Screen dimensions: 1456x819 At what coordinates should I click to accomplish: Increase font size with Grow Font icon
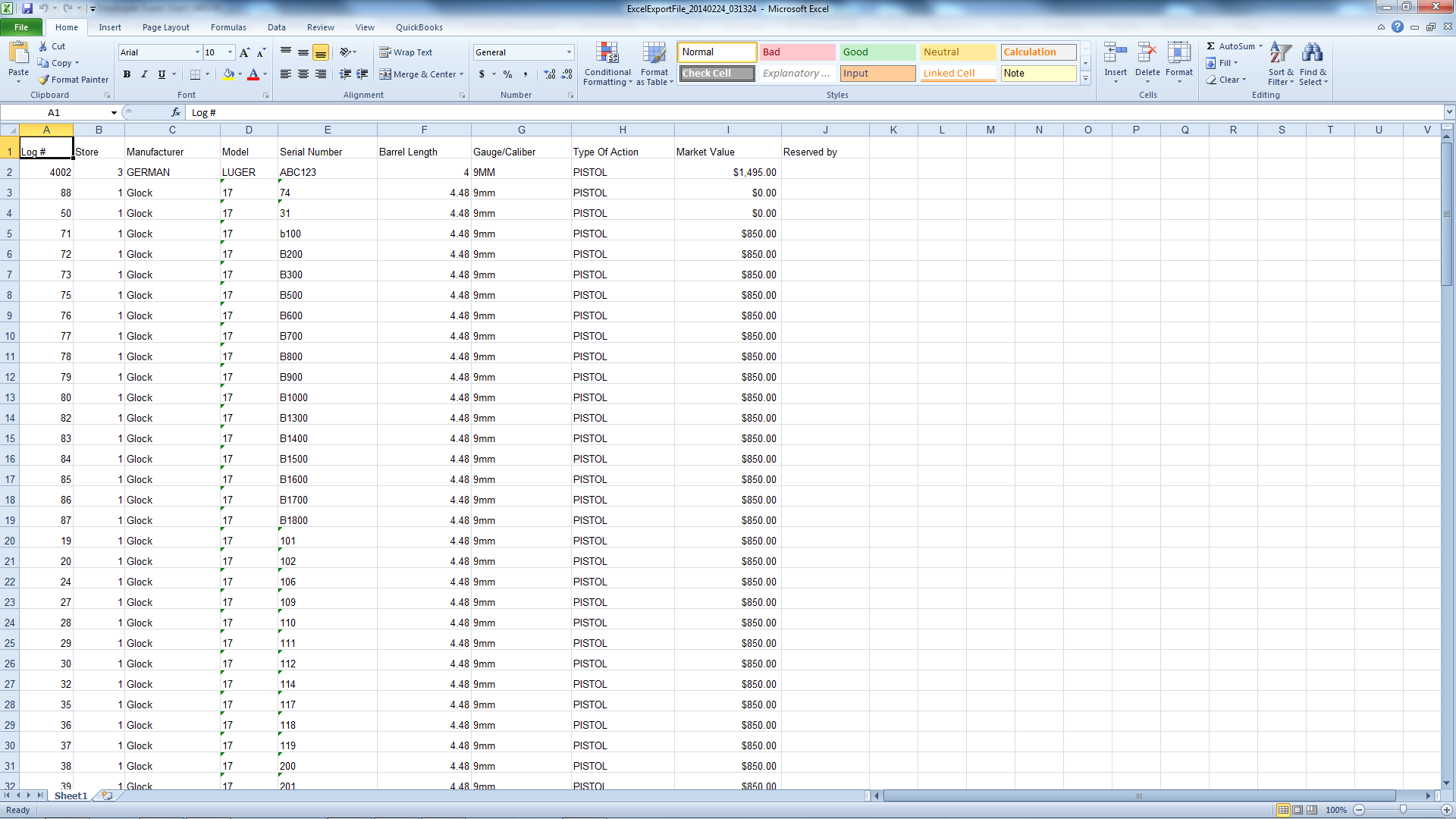point(244,52)
